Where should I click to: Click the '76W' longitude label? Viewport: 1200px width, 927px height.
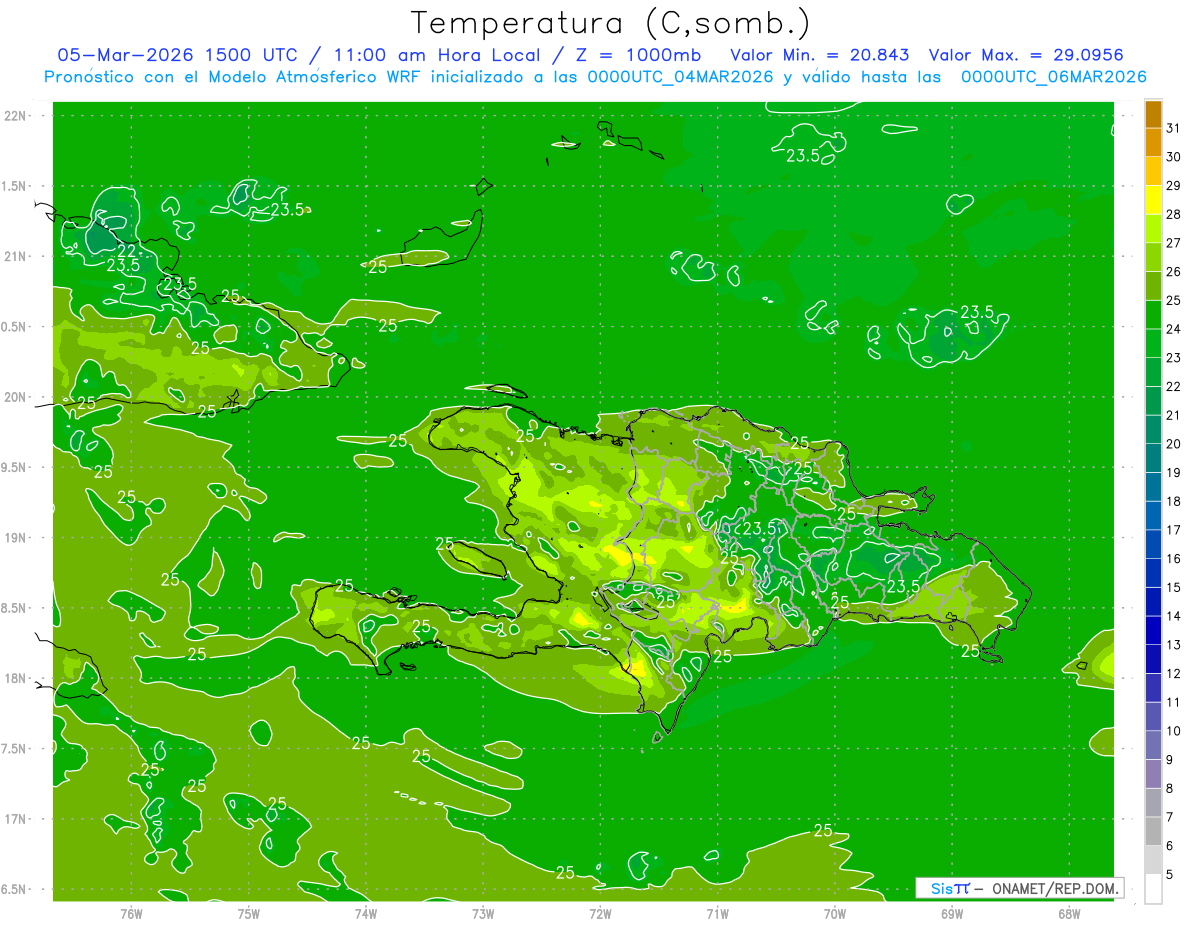[131, 914]
